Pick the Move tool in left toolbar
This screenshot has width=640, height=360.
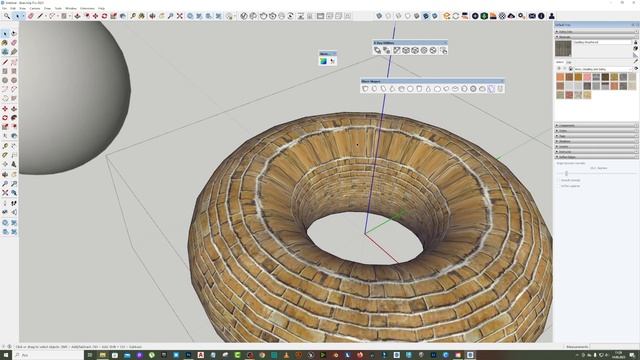tap(5, 109)
